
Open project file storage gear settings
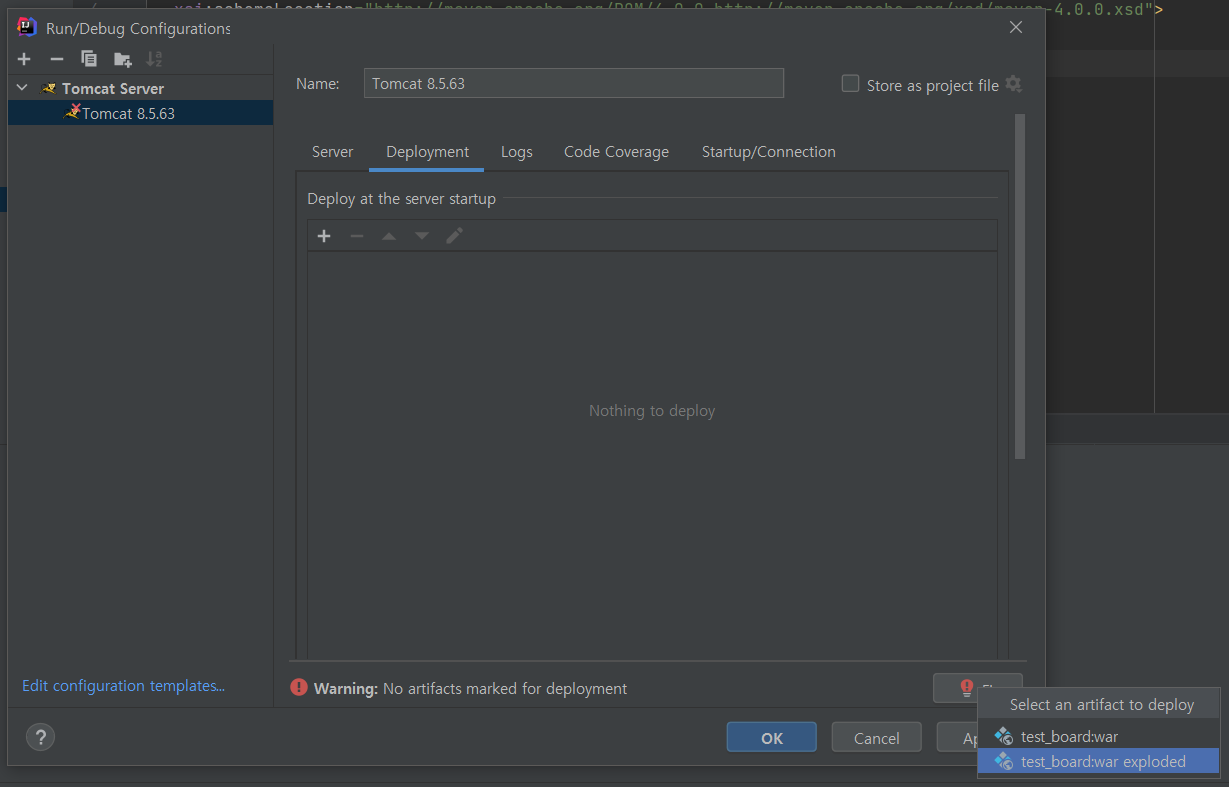tap(1013, 84)
